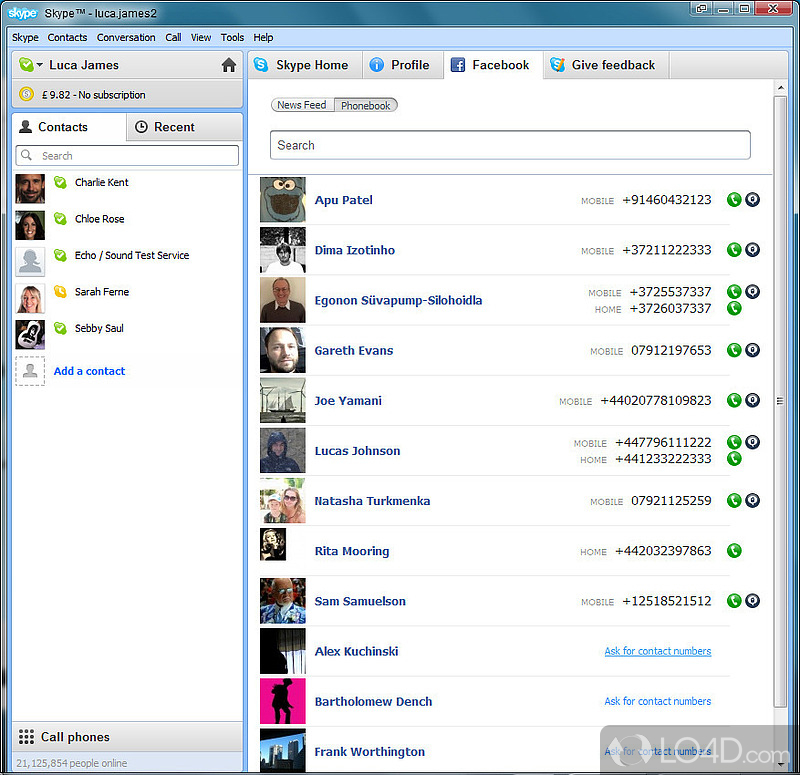Open the Tools menu

(x=232, y=37)
